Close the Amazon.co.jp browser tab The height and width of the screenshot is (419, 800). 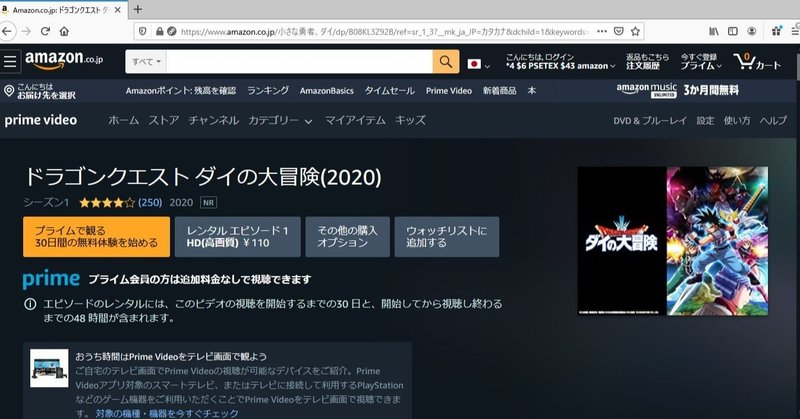(x=118, y=10)
